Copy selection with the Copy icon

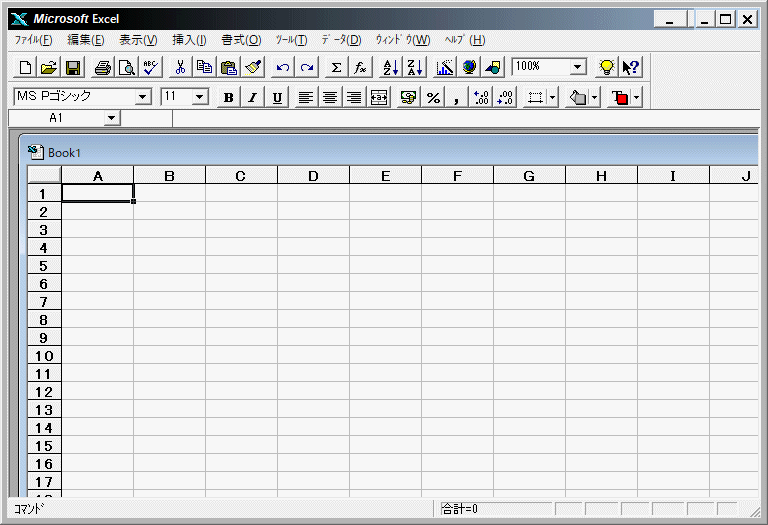tap(204, 67)
